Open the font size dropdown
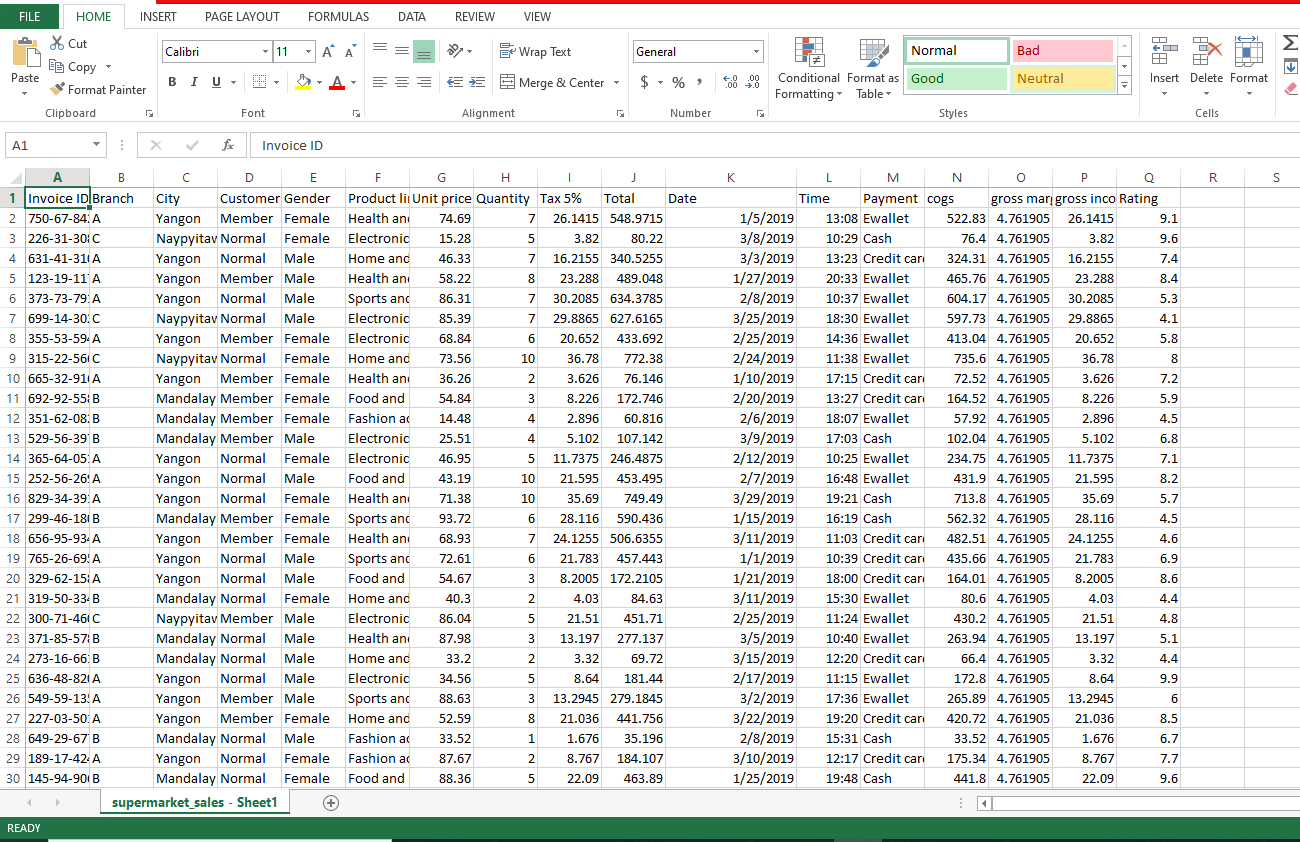Viewport: 1300px width, 842px height. (x=305, y=51)
